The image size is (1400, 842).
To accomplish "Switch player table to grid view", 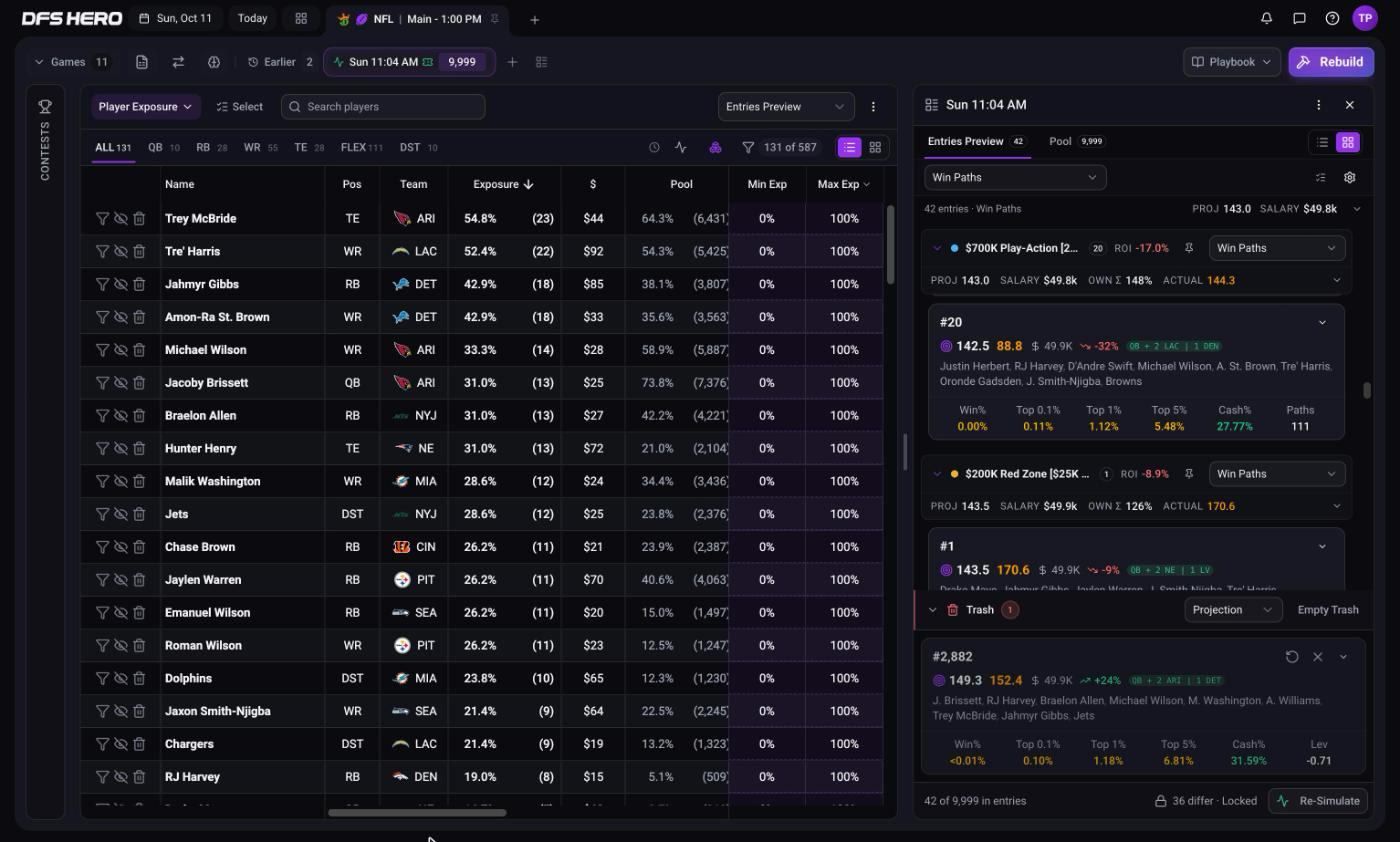I will [875, 147].
